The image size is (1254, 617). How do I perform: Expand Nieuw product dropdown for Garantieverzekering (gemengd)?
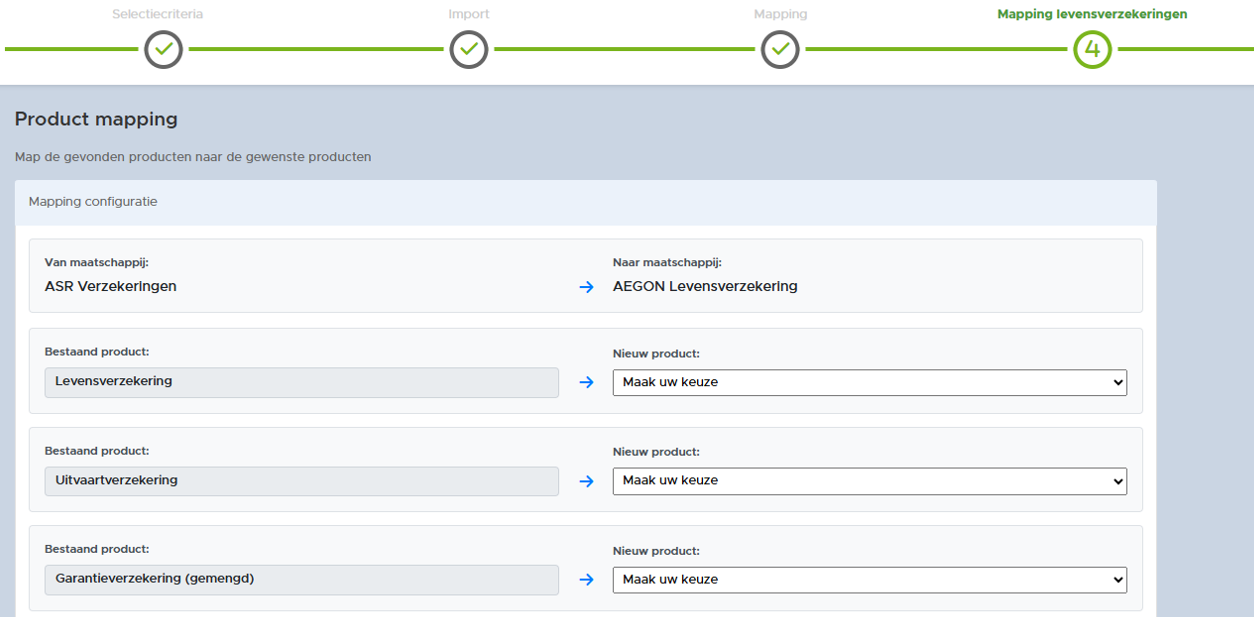(869, 579)
